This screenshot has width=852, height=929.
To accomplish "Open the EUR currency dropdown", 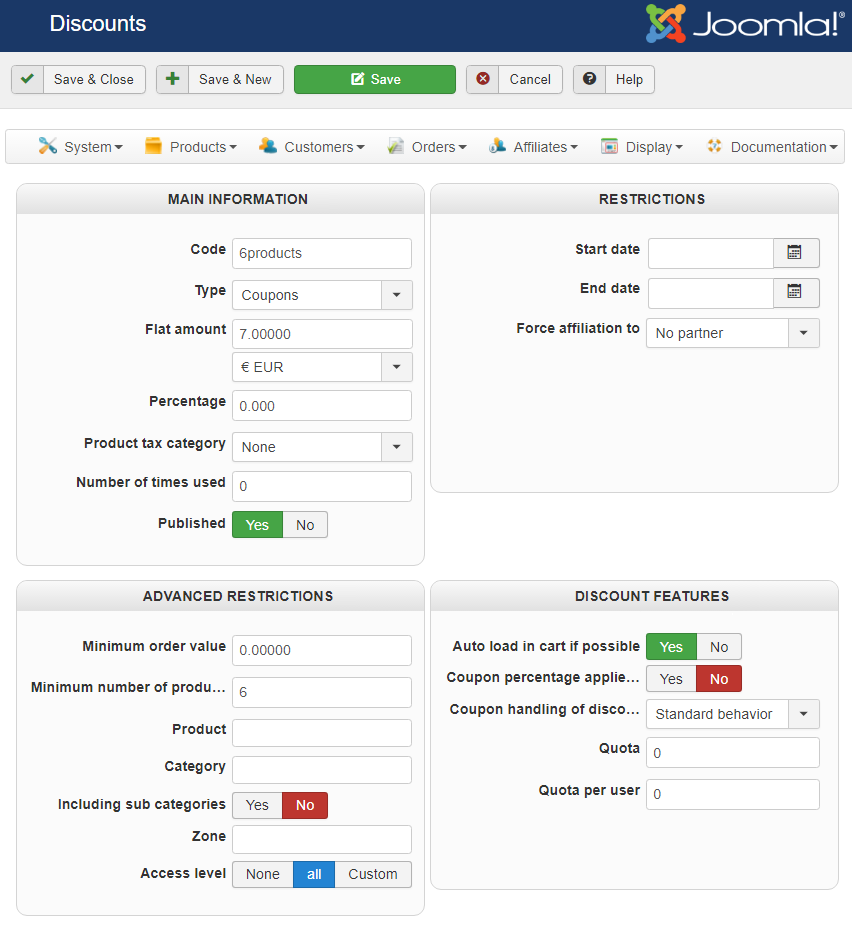I will pos(396,367).
